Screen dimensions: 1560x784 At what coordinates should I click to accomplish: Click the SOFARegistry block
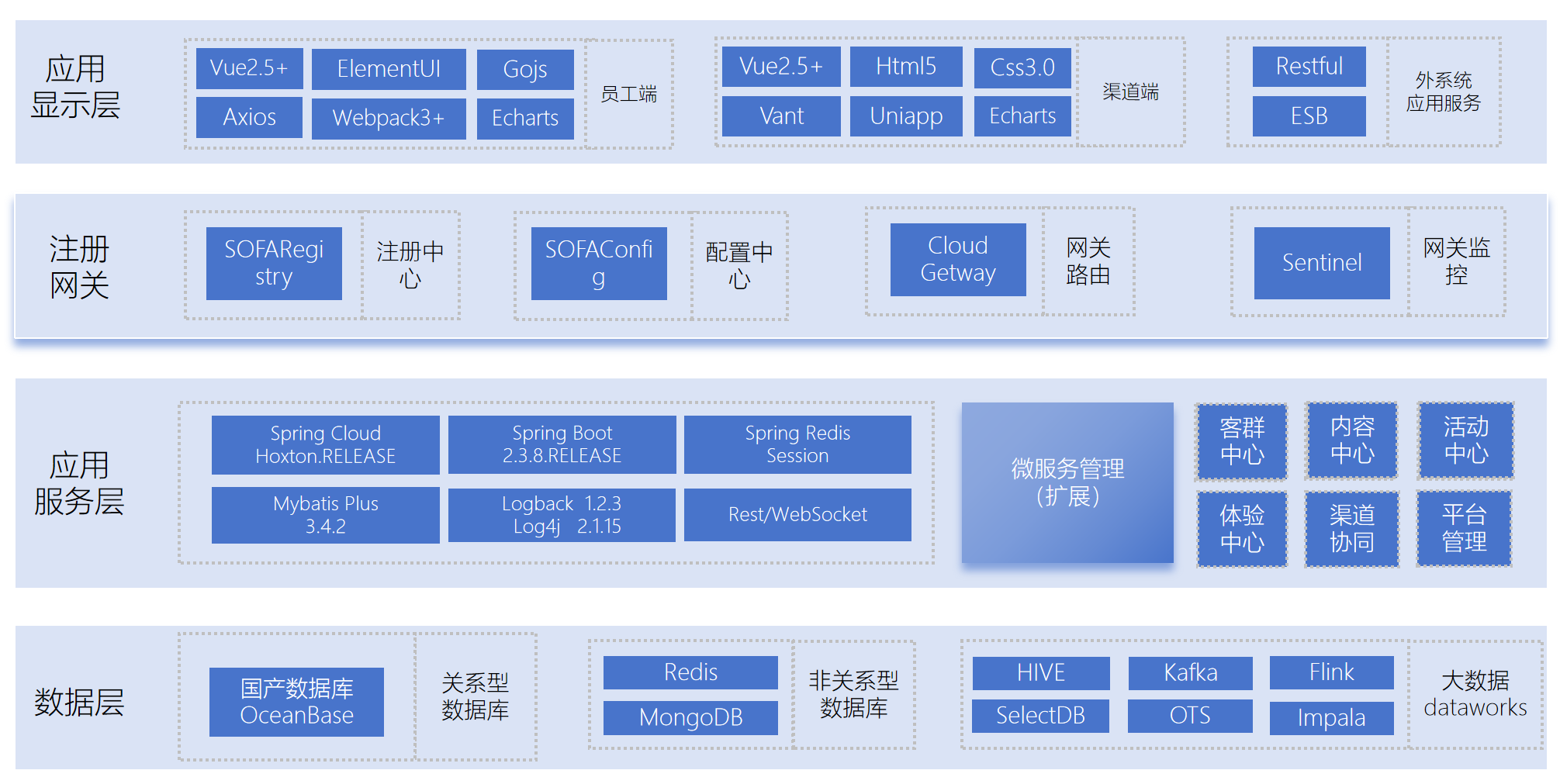pyautogui.click(x=274, y=263)
